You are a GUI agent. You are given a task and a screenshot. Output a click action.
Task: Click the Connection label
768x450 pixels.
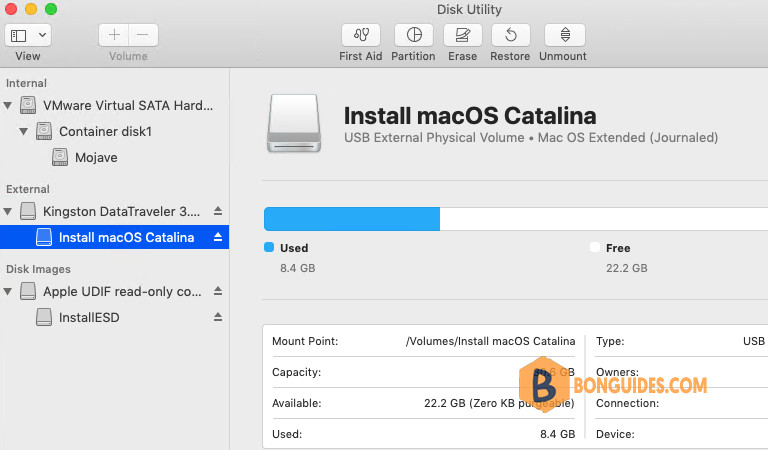pos(627,403)
